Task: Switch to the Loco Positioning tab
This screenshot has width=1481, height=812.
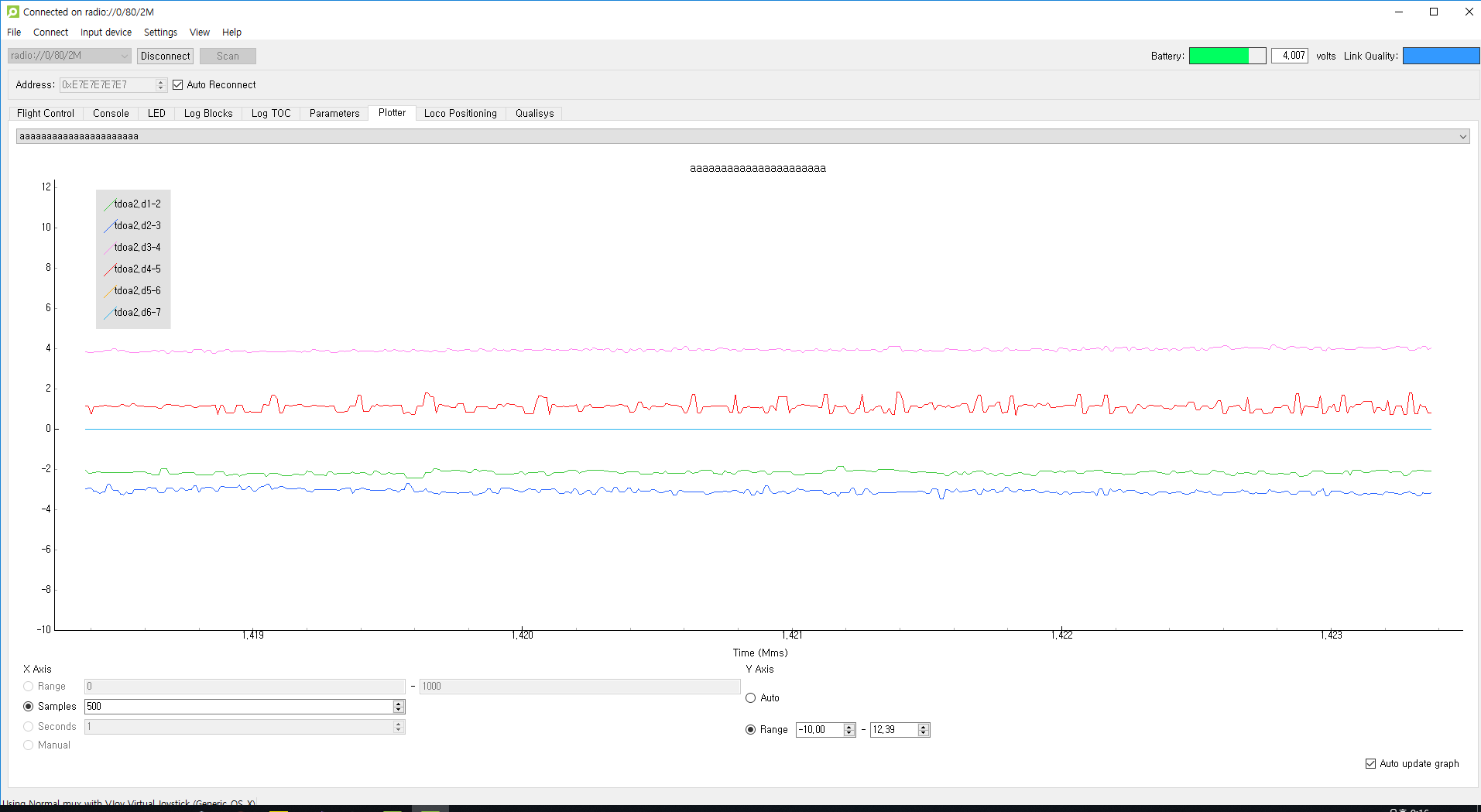Action: (x=461, y=113)
